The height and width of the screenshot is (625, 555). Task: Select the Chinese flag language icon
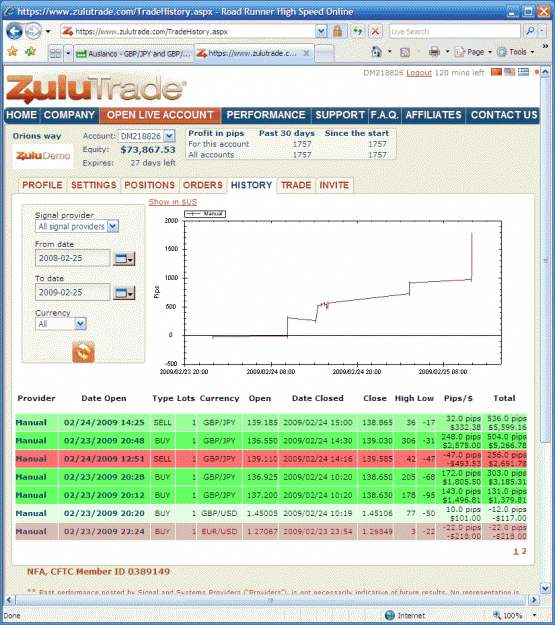(x=496, y=72)
